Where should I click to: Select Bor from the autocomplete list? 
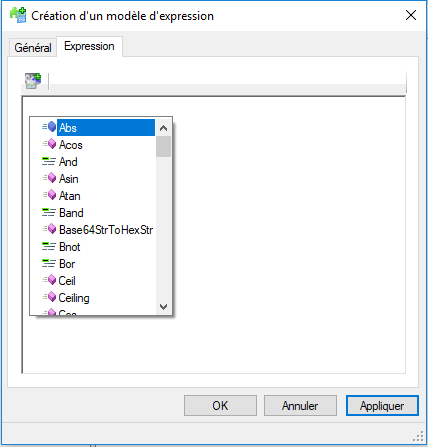[x=67, y=264]
